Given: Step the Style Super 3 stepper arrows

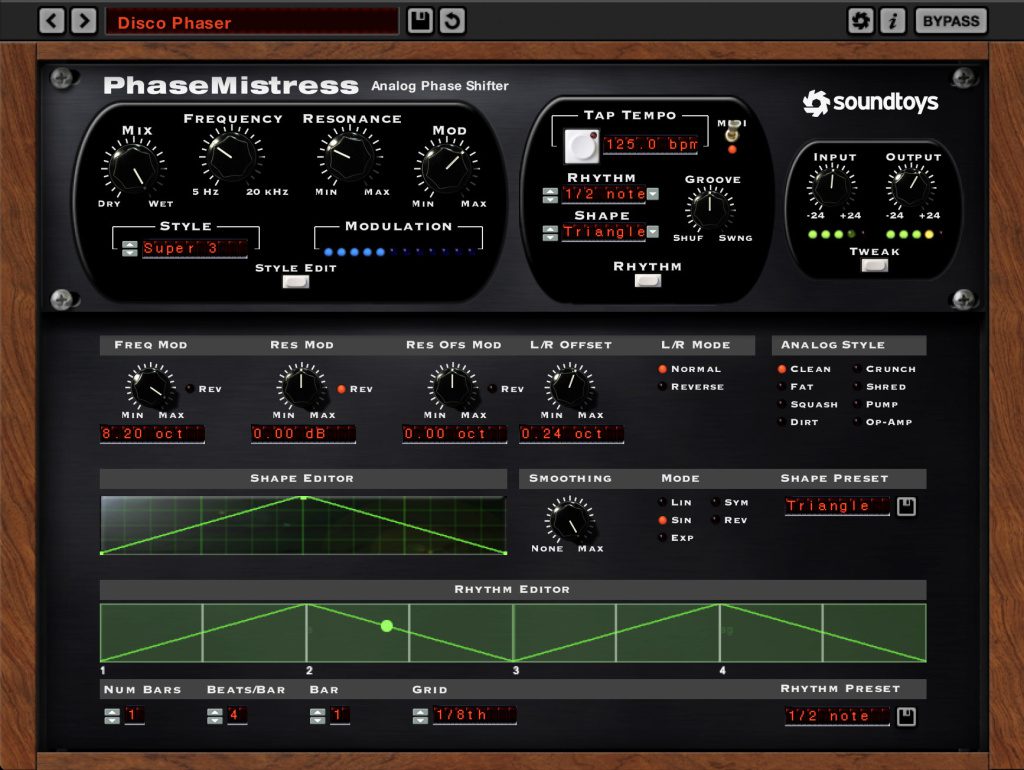Looking at the screenshot, I should coord(129,249).
